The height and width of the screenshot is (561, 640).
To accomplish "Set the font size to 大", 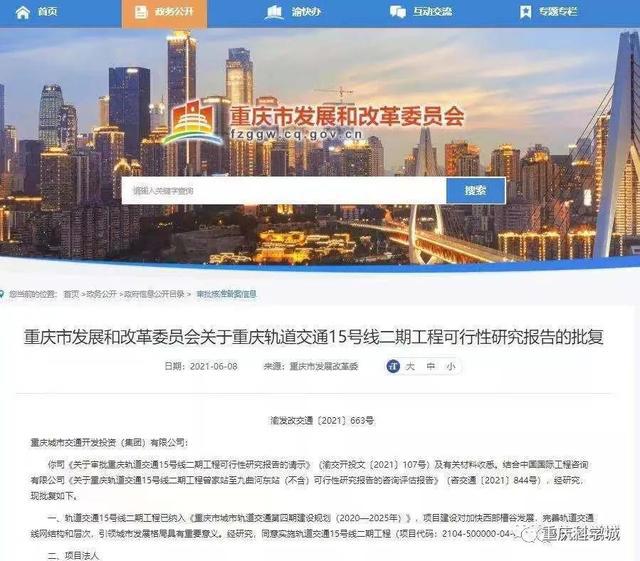I will click(410, 367).
